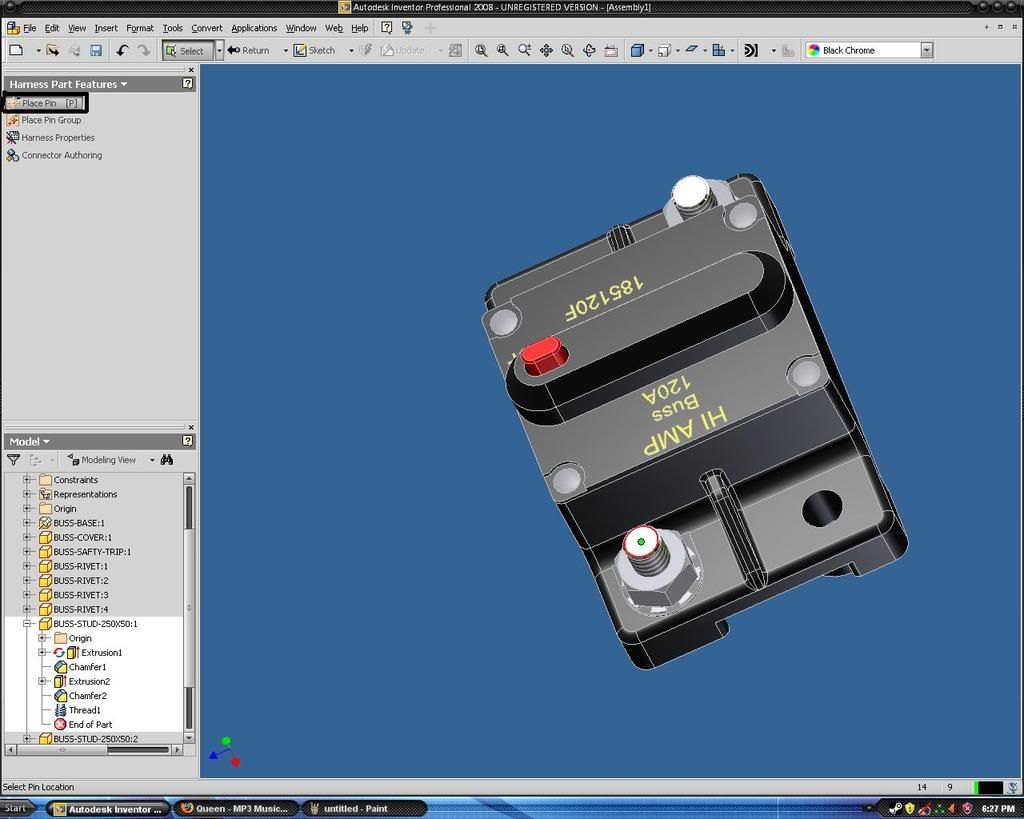The height and width of the screenshot is (819, 1024).
Task: Click the shaded display cube icon
Action: pyautogui.click(x=637, y=50)
